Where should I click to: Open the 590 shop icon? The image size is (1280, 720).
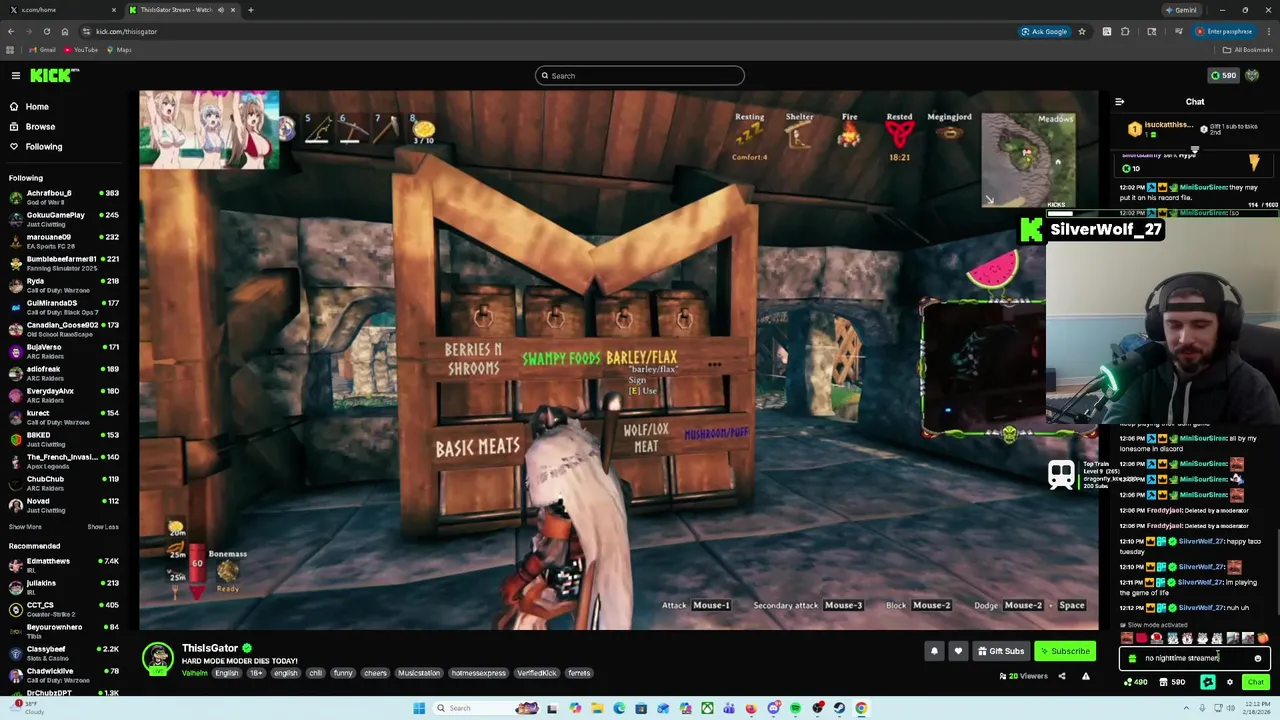pos(1171,682)
